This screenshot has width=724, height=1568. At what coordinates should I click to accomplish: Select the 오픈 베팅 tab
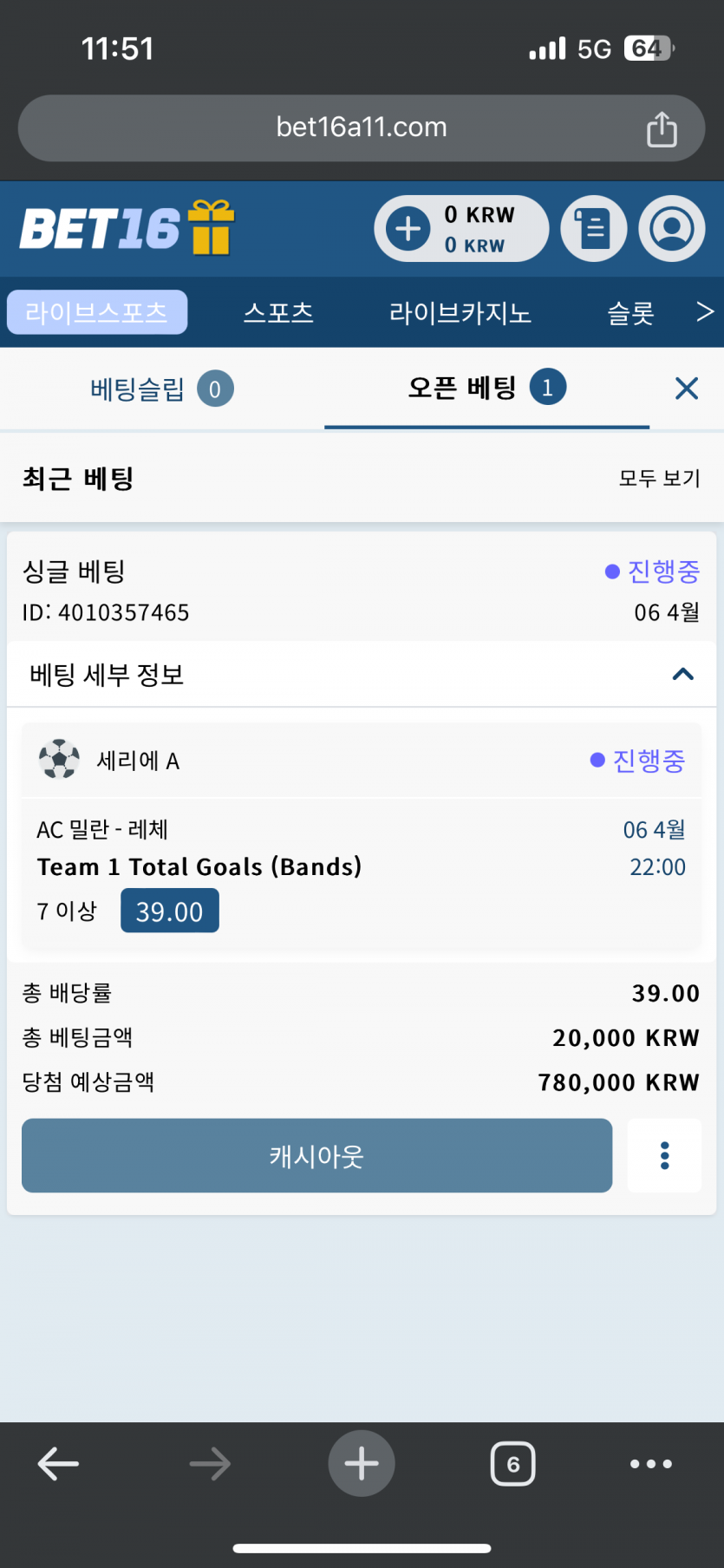pyautogui.click(x=486, y=388)
